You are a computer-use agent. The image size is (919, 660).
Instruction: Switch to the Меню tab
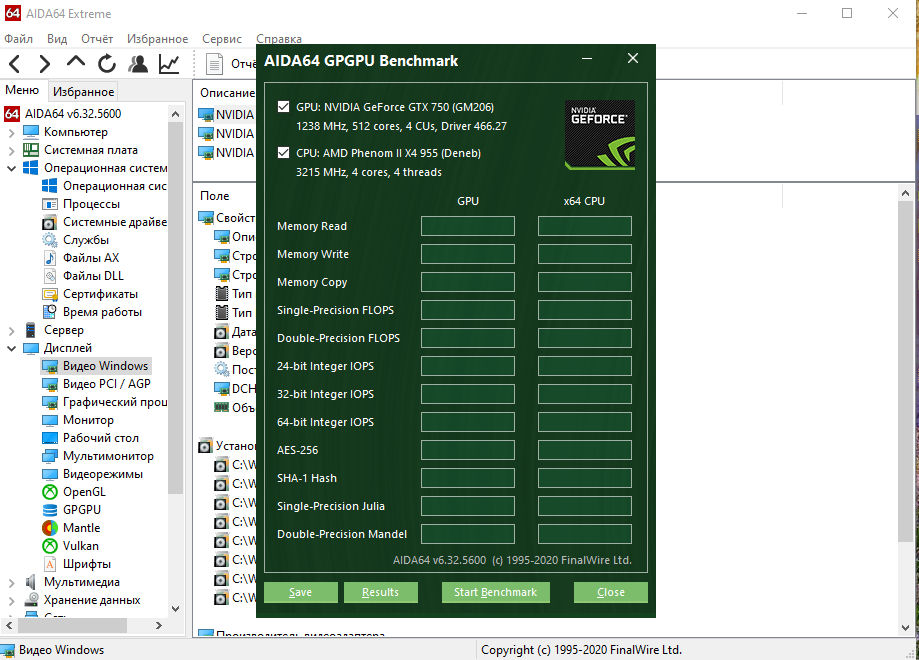pos(22,90)
